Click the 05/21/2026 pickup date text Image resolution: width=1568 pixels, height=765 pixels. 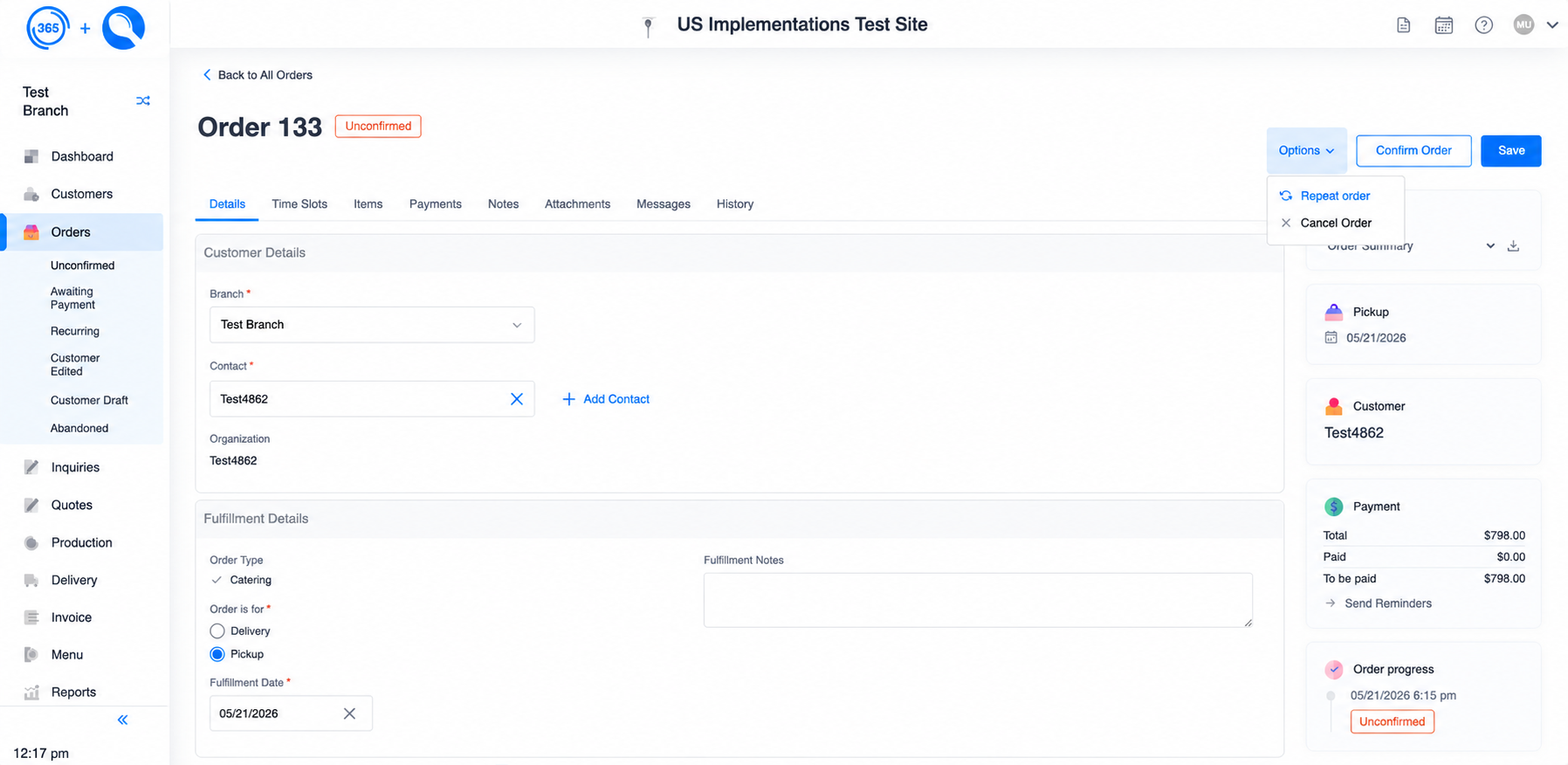[x=1376, y=338]
